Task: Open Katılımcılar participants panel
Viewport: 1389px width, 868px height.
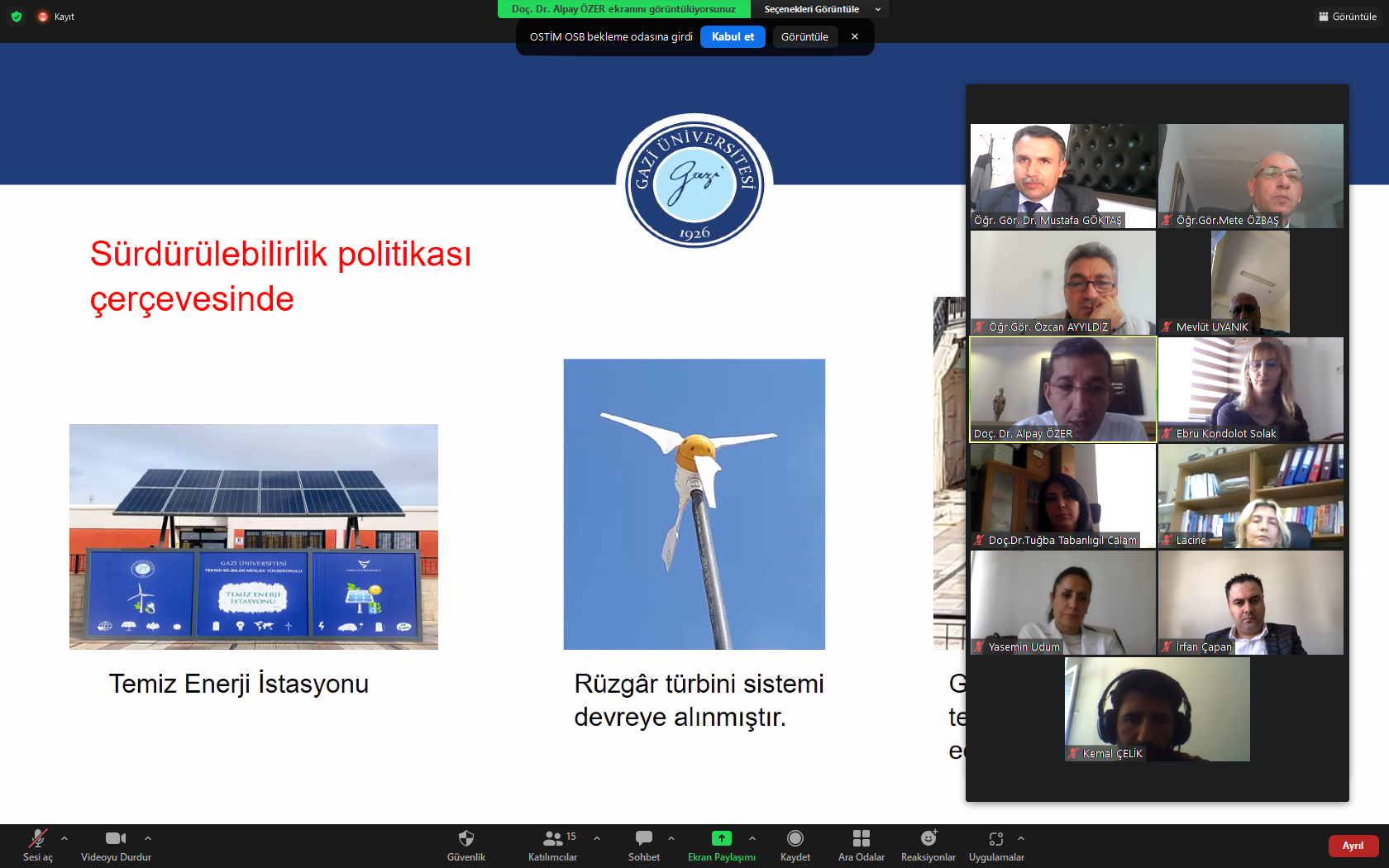Action: 553,845
